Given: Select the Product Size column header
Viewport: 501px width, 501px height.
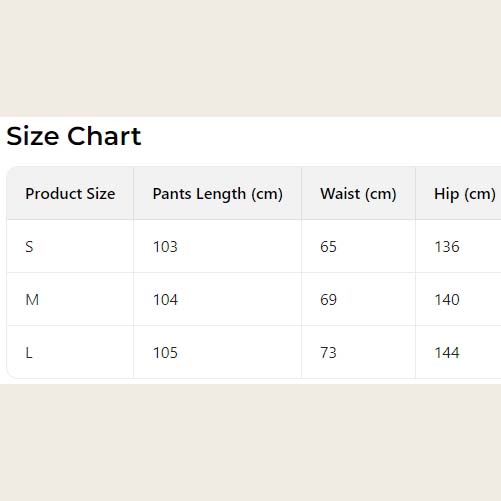Looking at the screenshot, I should (x=70, y=194).
